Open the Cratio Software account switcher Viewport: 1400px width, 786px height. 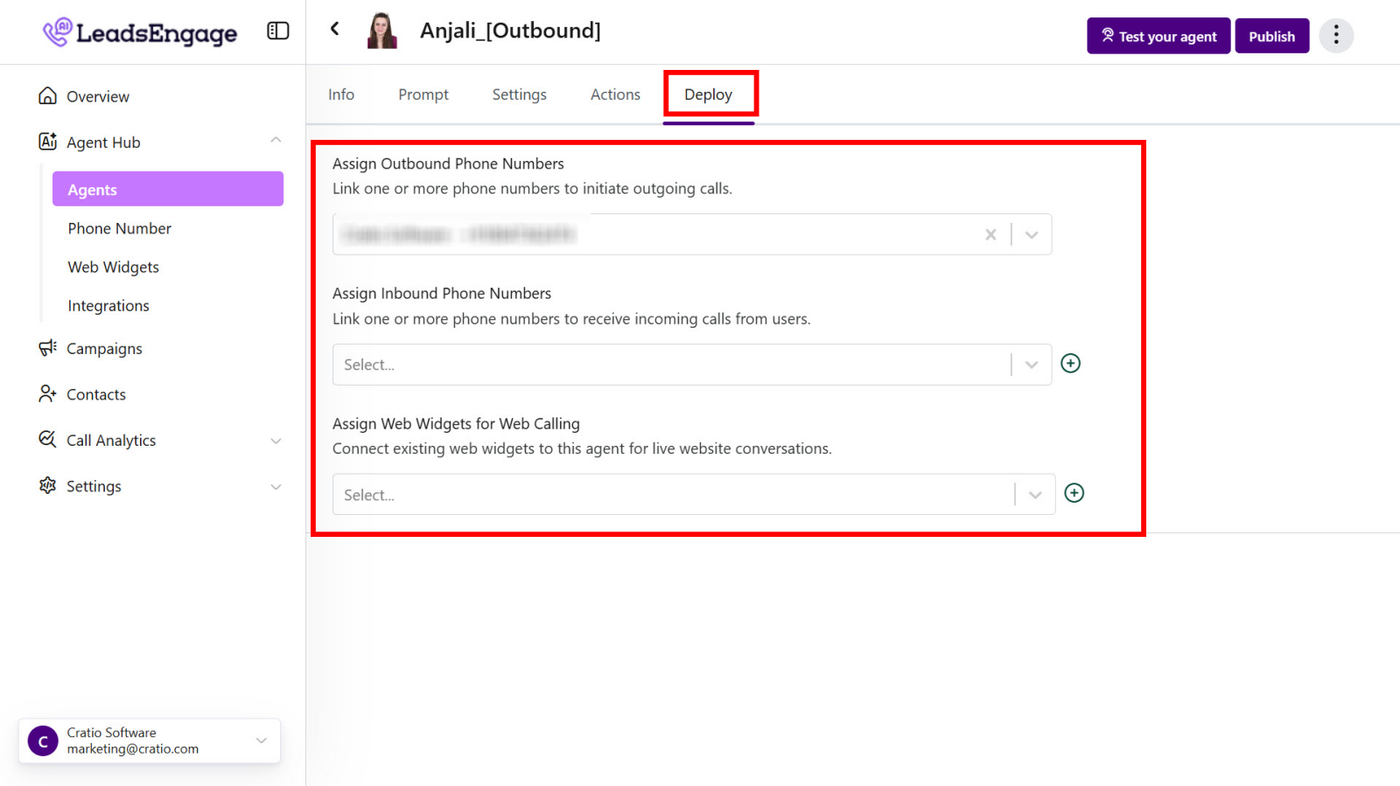click(x=149, y=741)
